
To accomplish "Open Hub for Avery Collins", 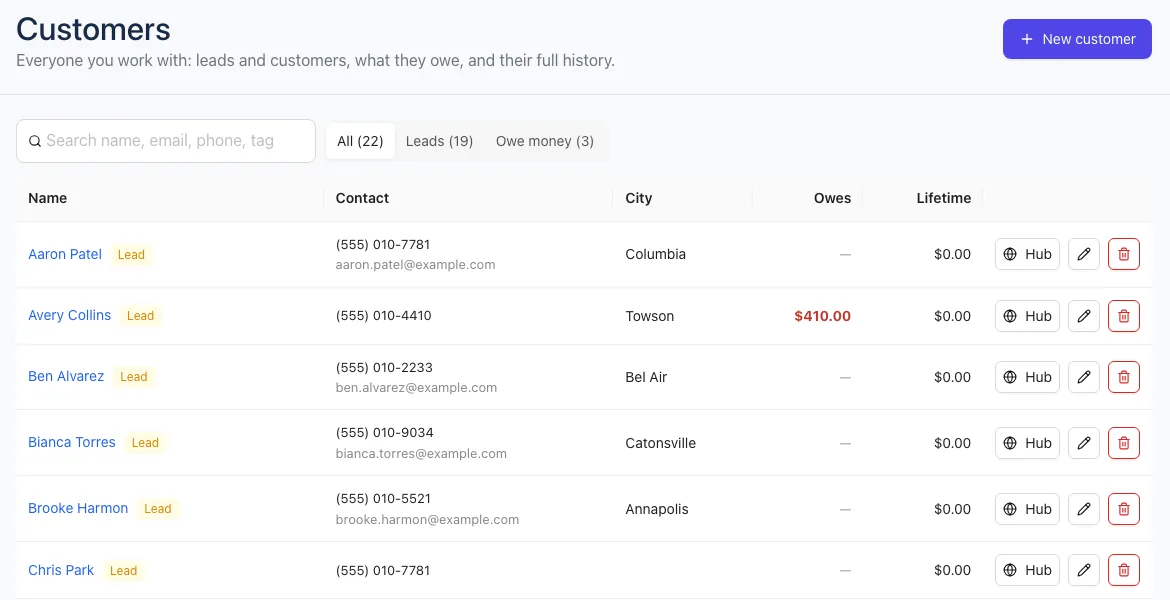I will [x=1027, y=316].
